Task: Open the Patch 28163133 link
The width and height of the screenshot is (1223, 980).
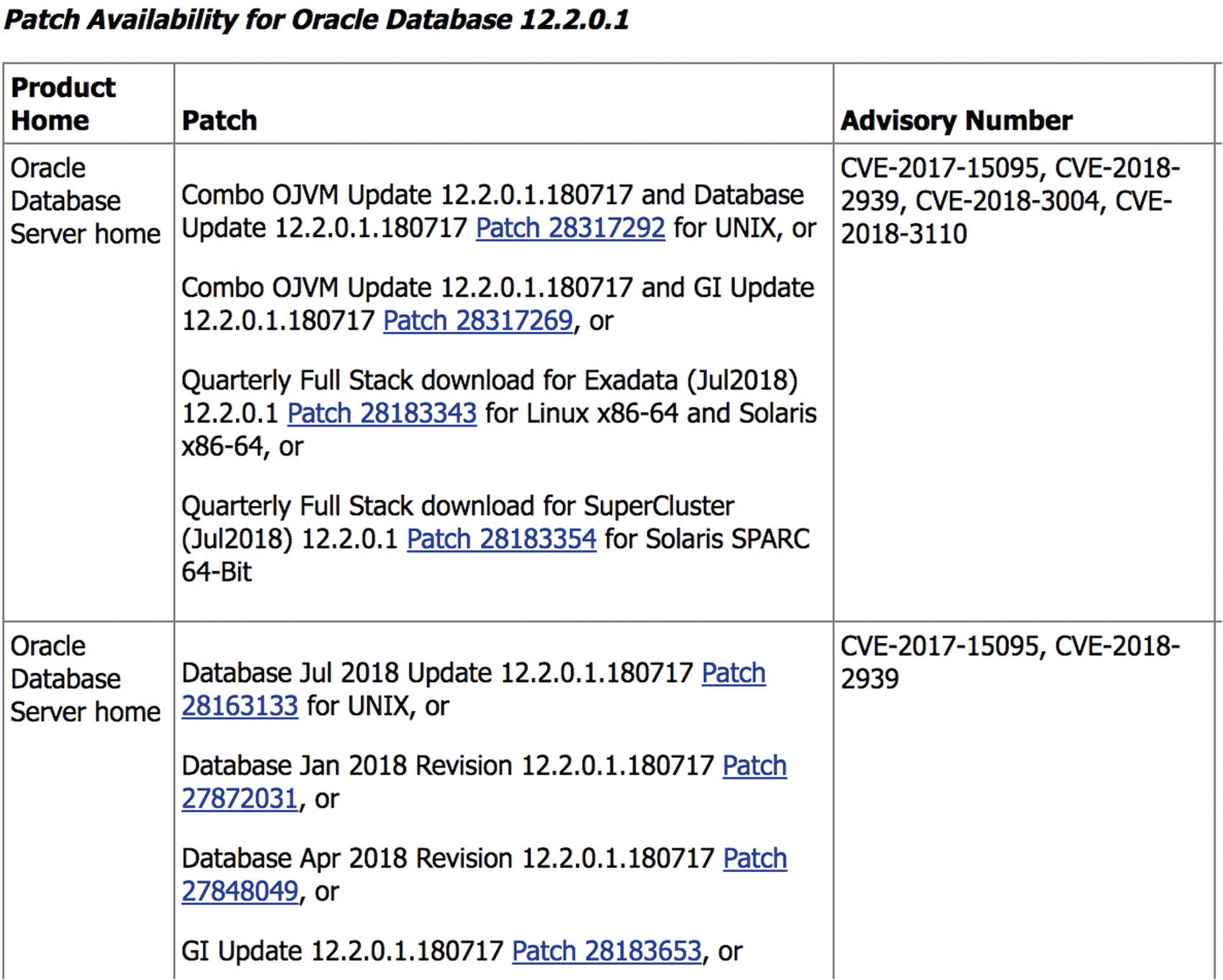Action: pos(240,706)
